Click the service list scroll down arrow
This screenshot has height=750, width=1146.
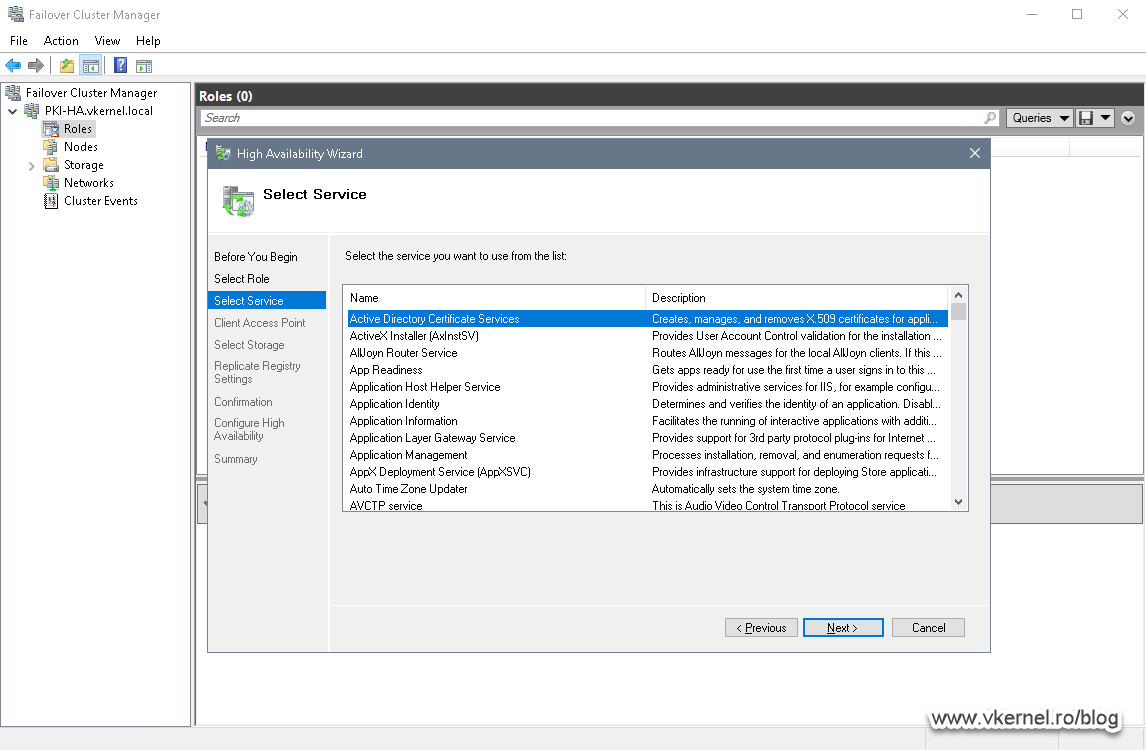[x=958, y=501]
